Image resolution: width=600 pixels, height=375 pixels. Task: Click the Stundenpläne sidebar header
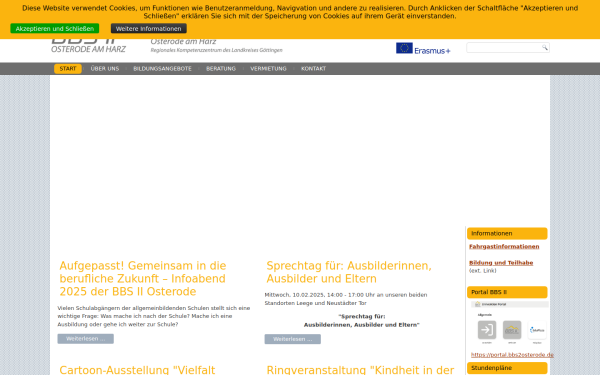pyautogui.click(x=507, y=368)
